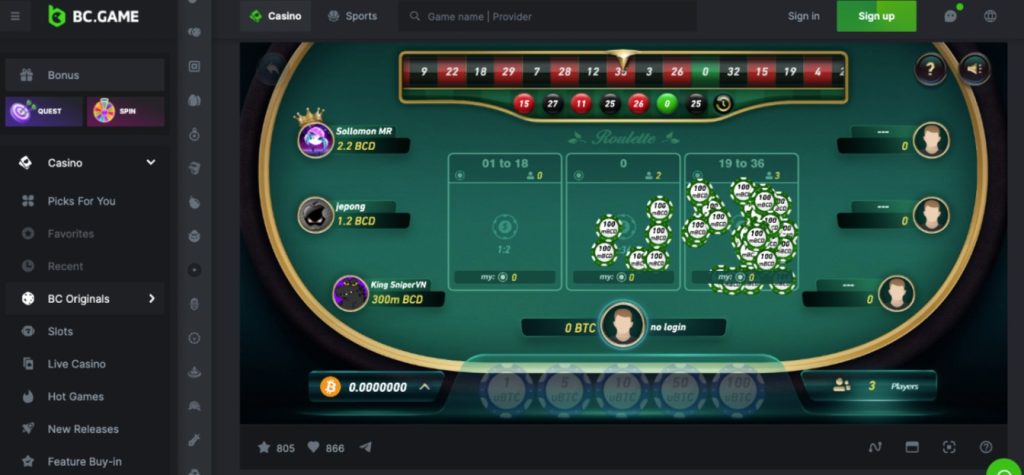Open roulette history clock icon
Viewport: 1024px width, 475px height.
point(723,104)
